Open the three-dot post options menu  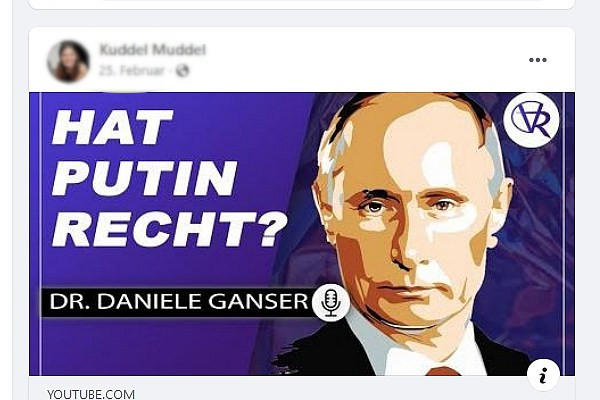538,60
